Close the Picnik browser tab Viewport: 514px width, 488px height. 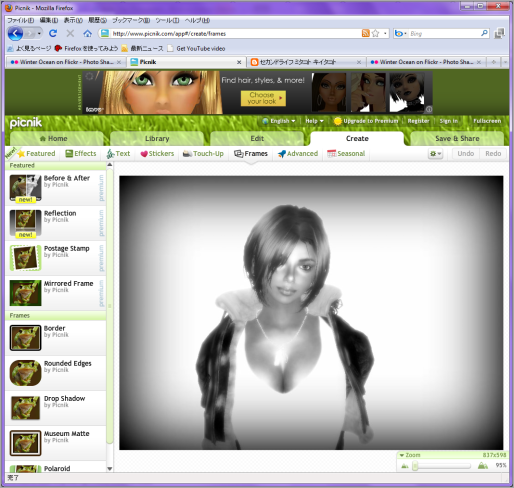tap(239, 62)
